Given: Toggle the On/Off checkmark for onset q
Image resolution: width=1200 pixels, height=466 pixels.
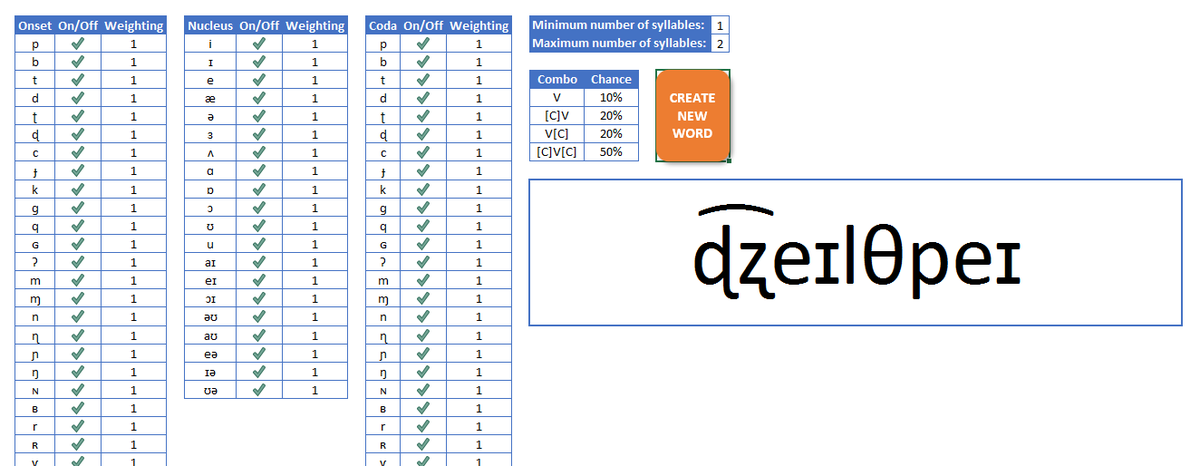Looking at the screenshot, I should click(77, 226).
